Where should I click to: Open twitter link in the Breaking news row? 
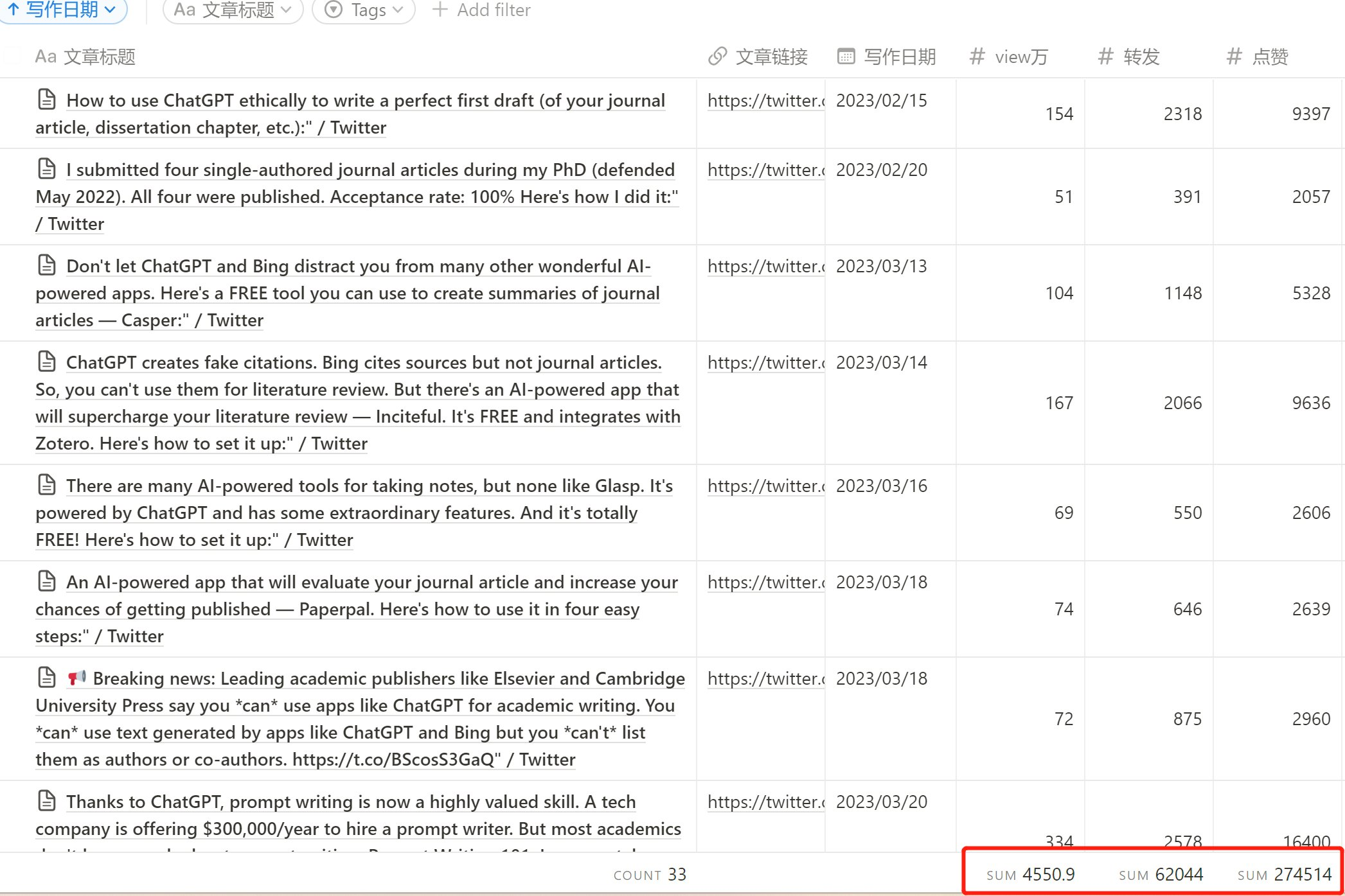pos(765,678)
